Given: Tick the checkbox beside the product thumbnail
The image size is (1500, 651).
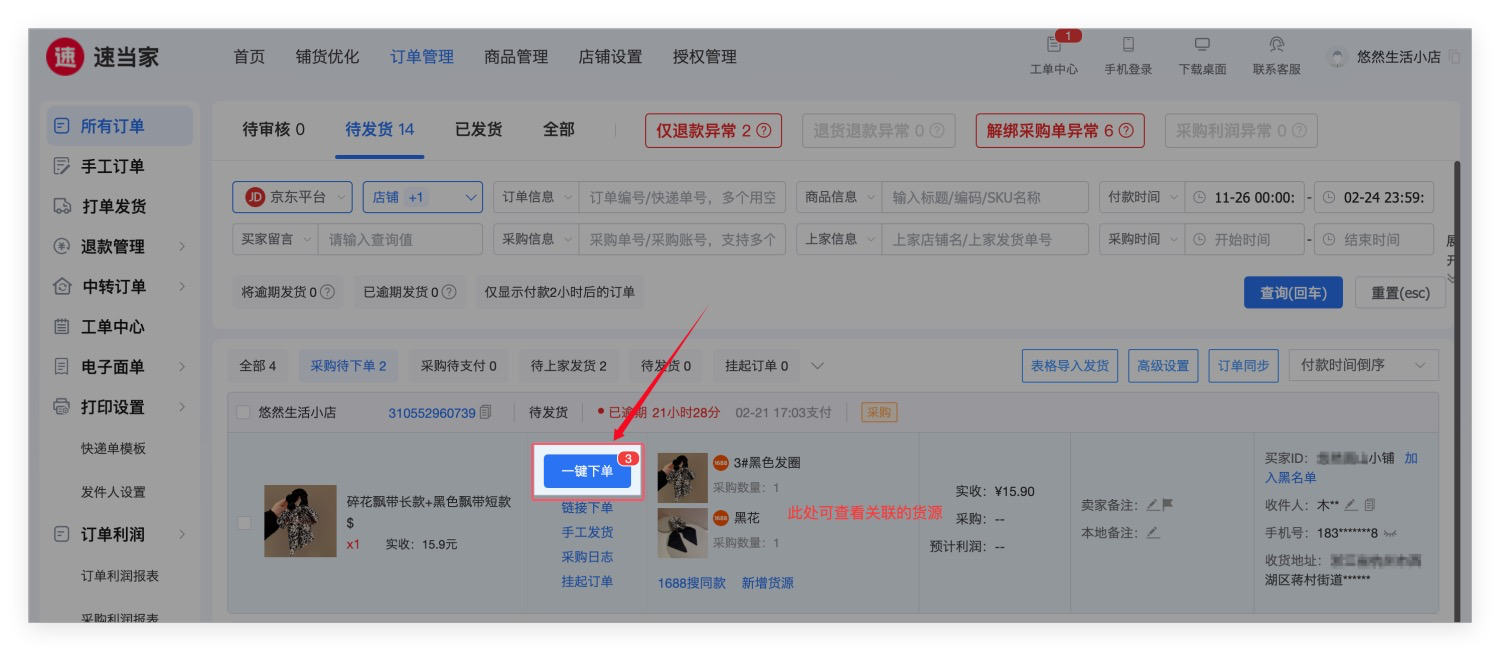Looking at the screenshot, I should point(244,522).
